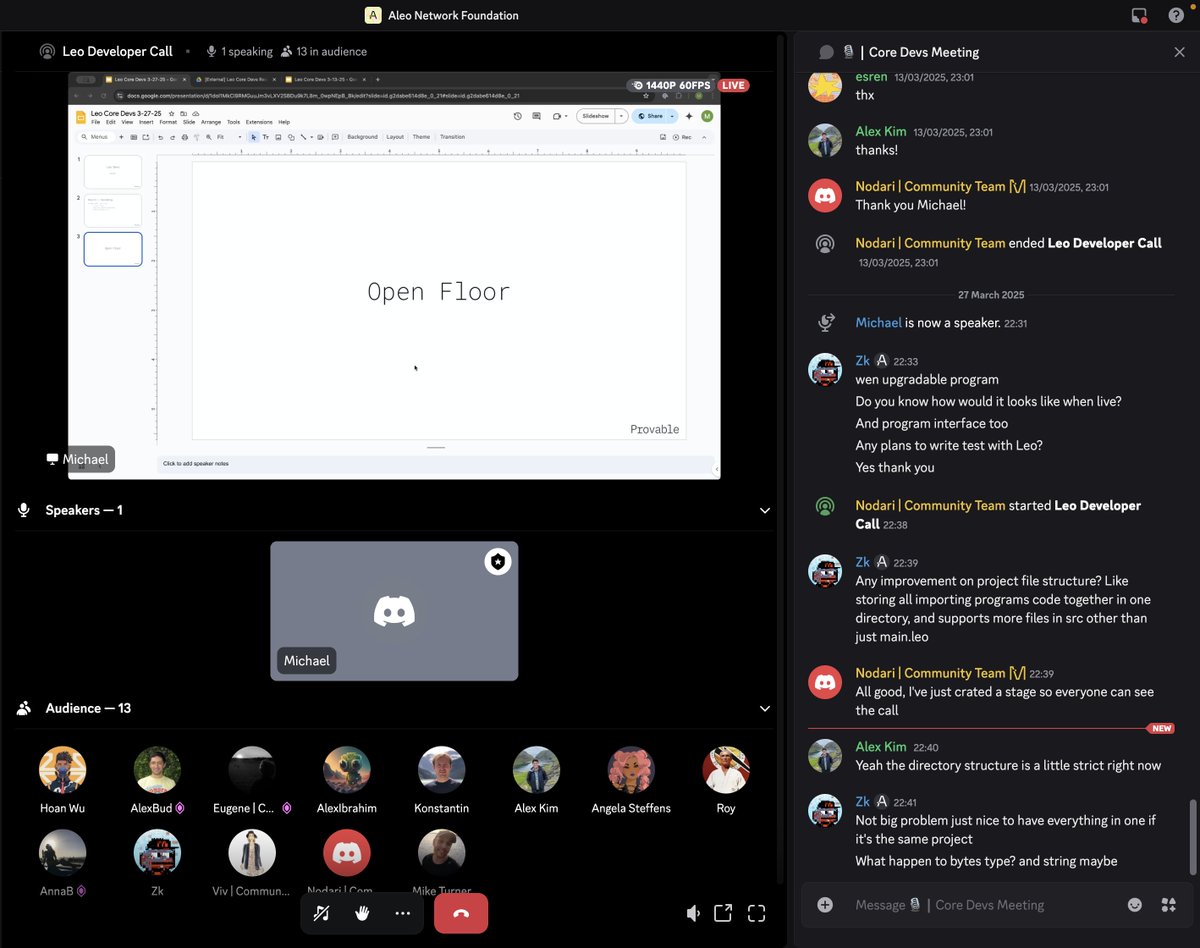Click the plus attach icon in message box

tap(825, 905)
